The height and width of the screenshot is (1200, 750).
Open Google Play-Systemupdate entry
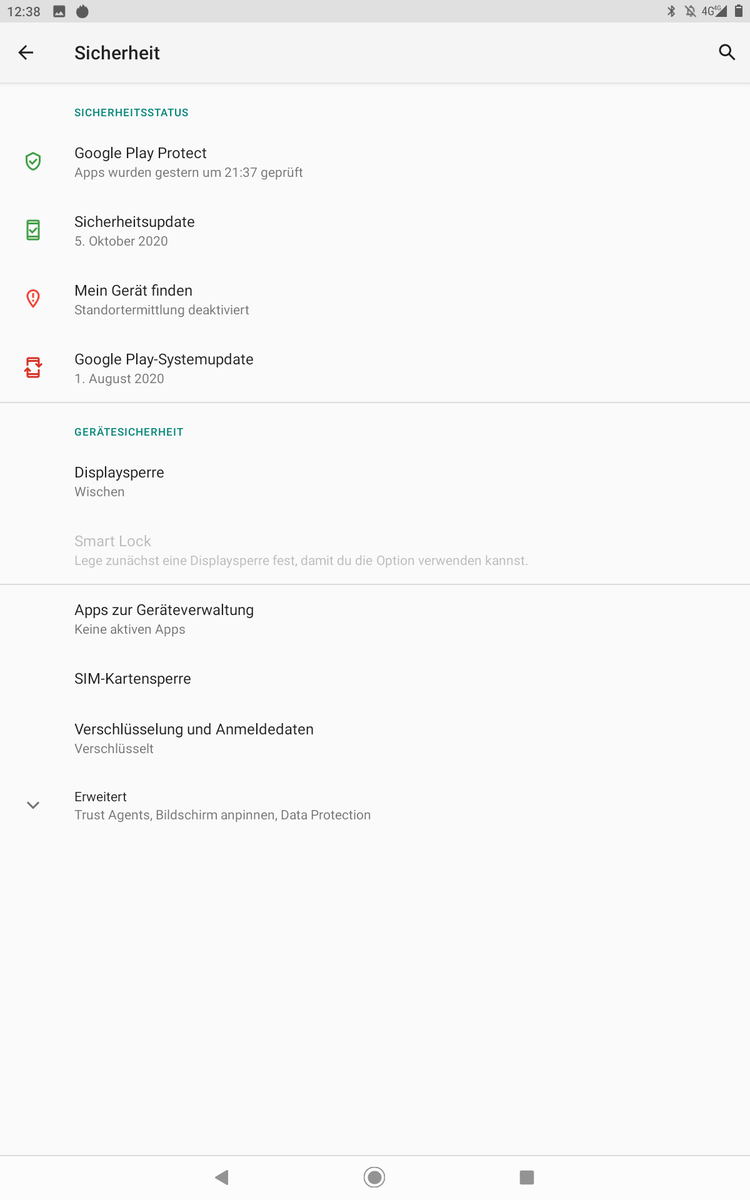pos(164,368)
